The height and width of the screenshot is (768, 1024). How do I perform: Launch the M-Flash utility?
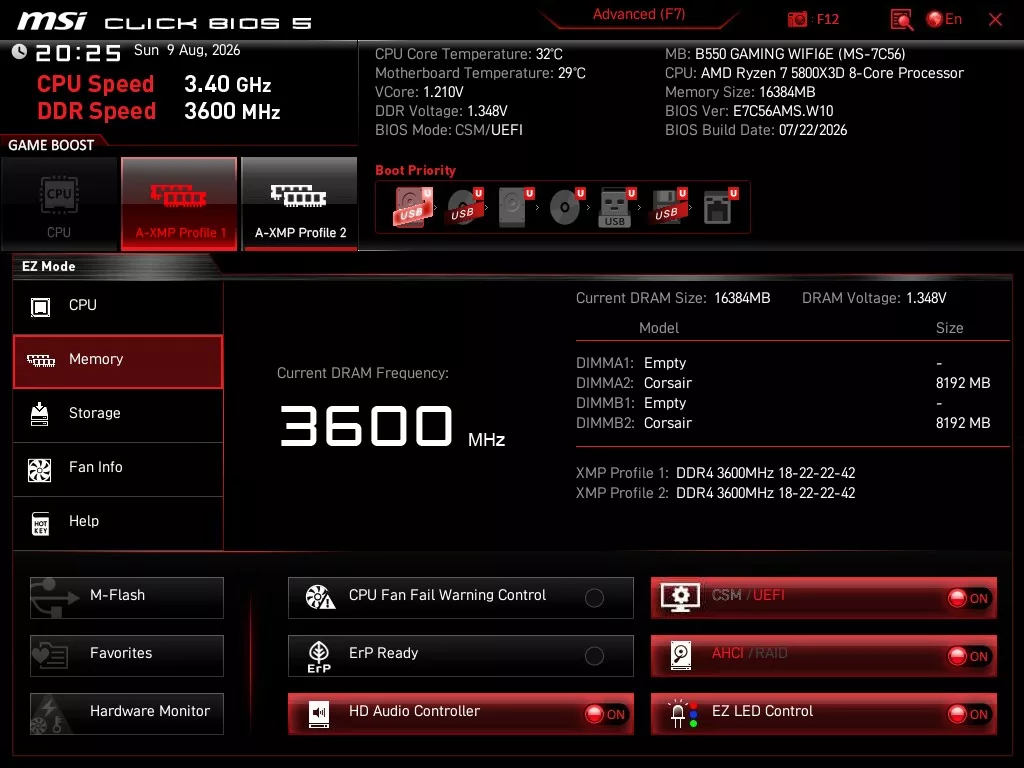coord(127,597)
